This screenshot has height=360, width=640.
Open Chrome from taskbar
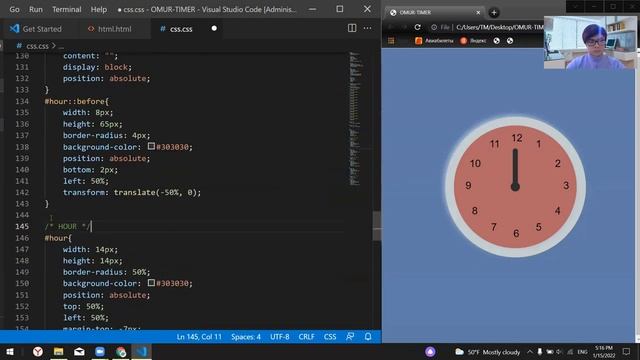[121, 351]
